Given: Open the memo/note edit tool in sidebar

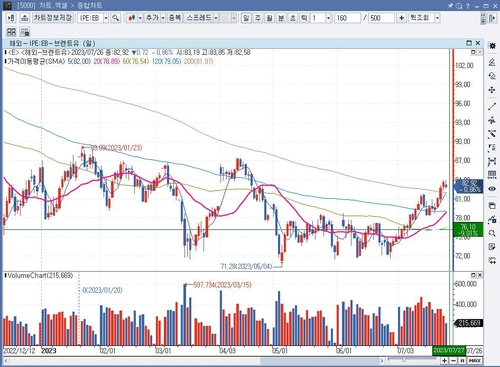Looking at the screenshot, I should pos(492,247).
